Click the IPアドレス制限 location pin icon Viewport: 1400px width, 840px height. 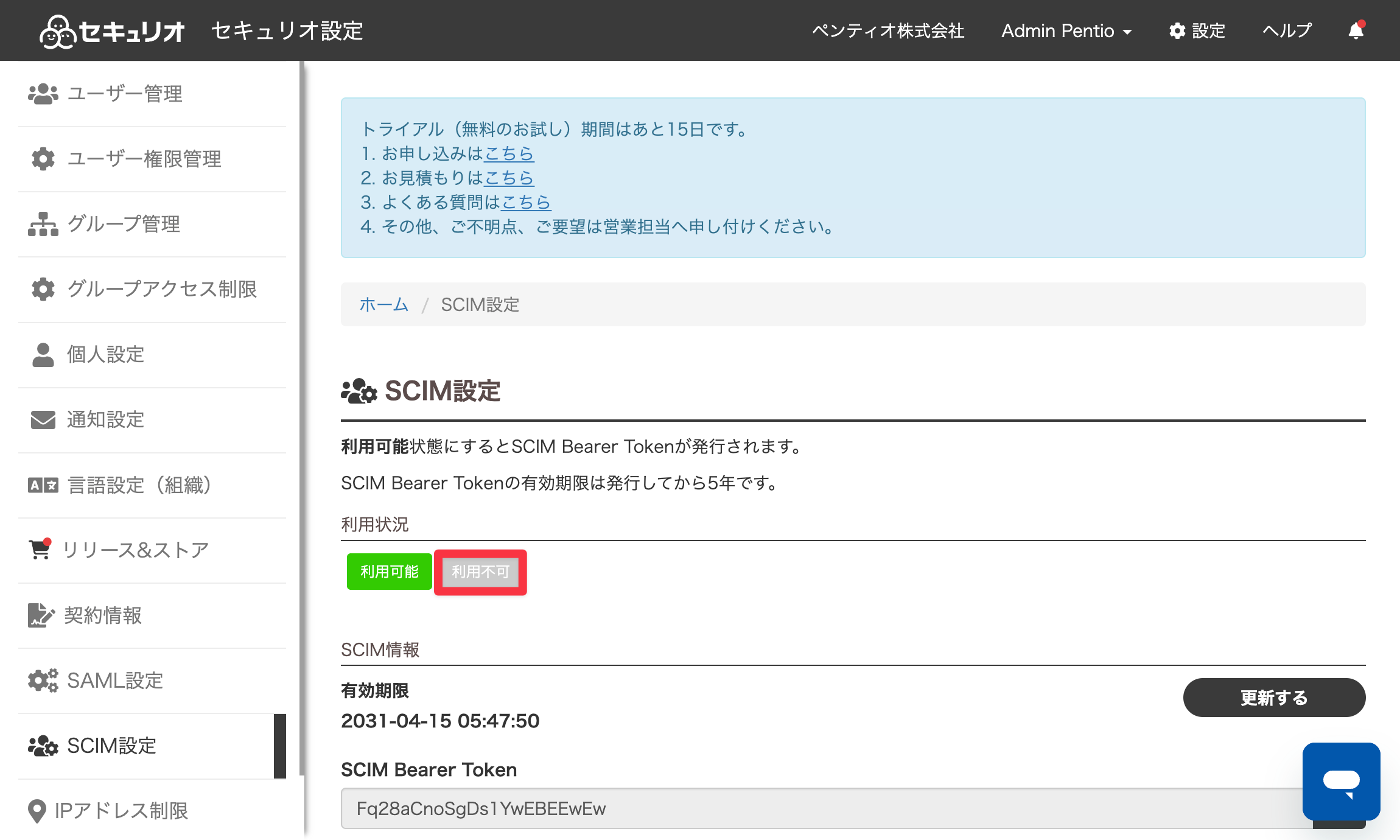tap(37, 811)
